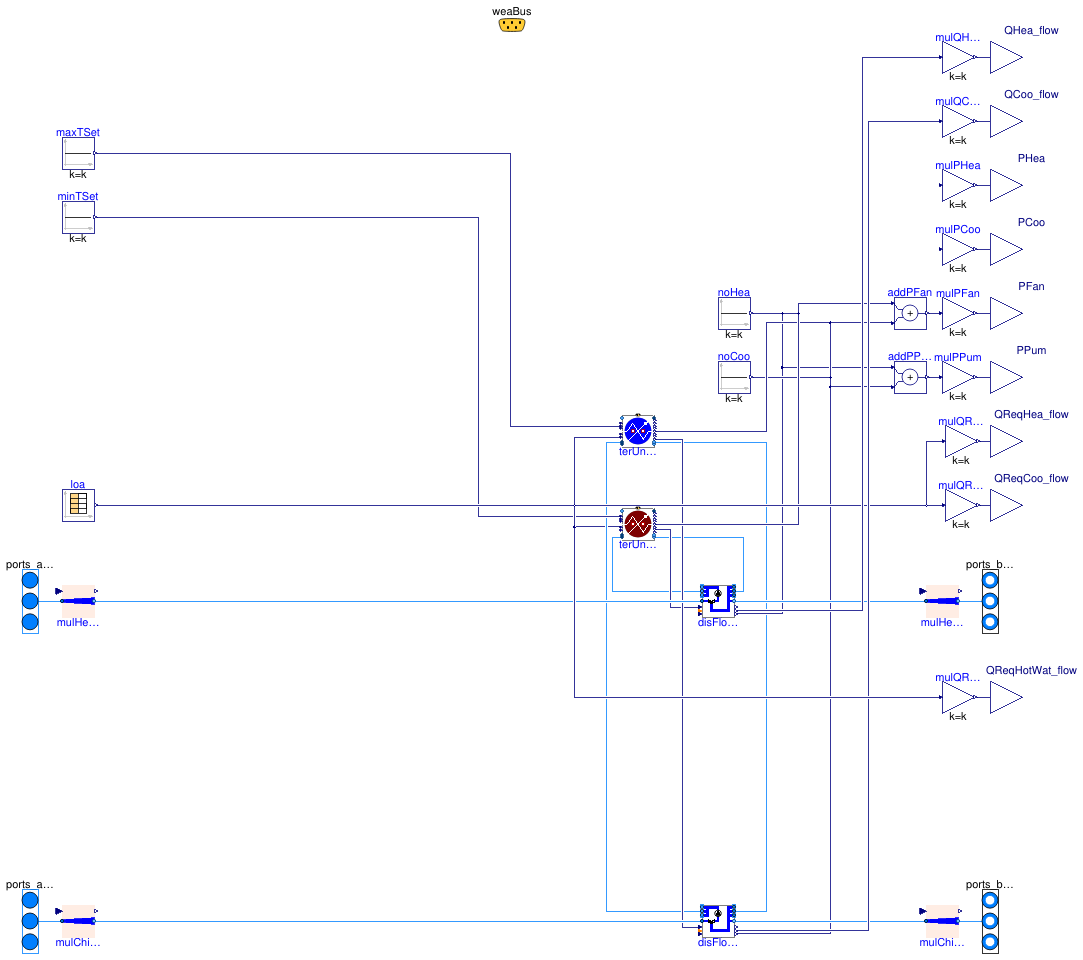Select the addPFan adder block

(x=910, y=314)
